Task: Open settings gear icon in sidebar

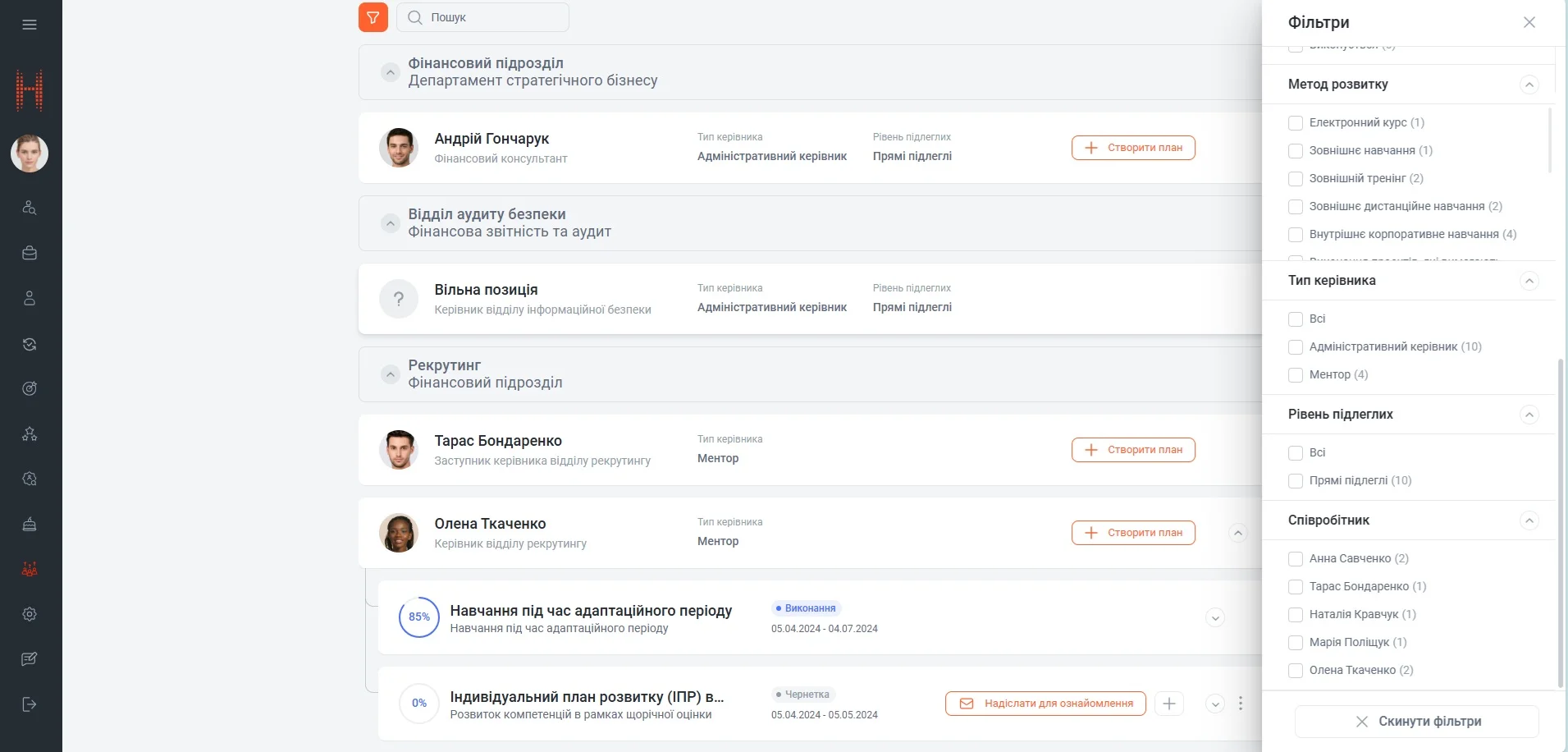Action: (30, 614)
